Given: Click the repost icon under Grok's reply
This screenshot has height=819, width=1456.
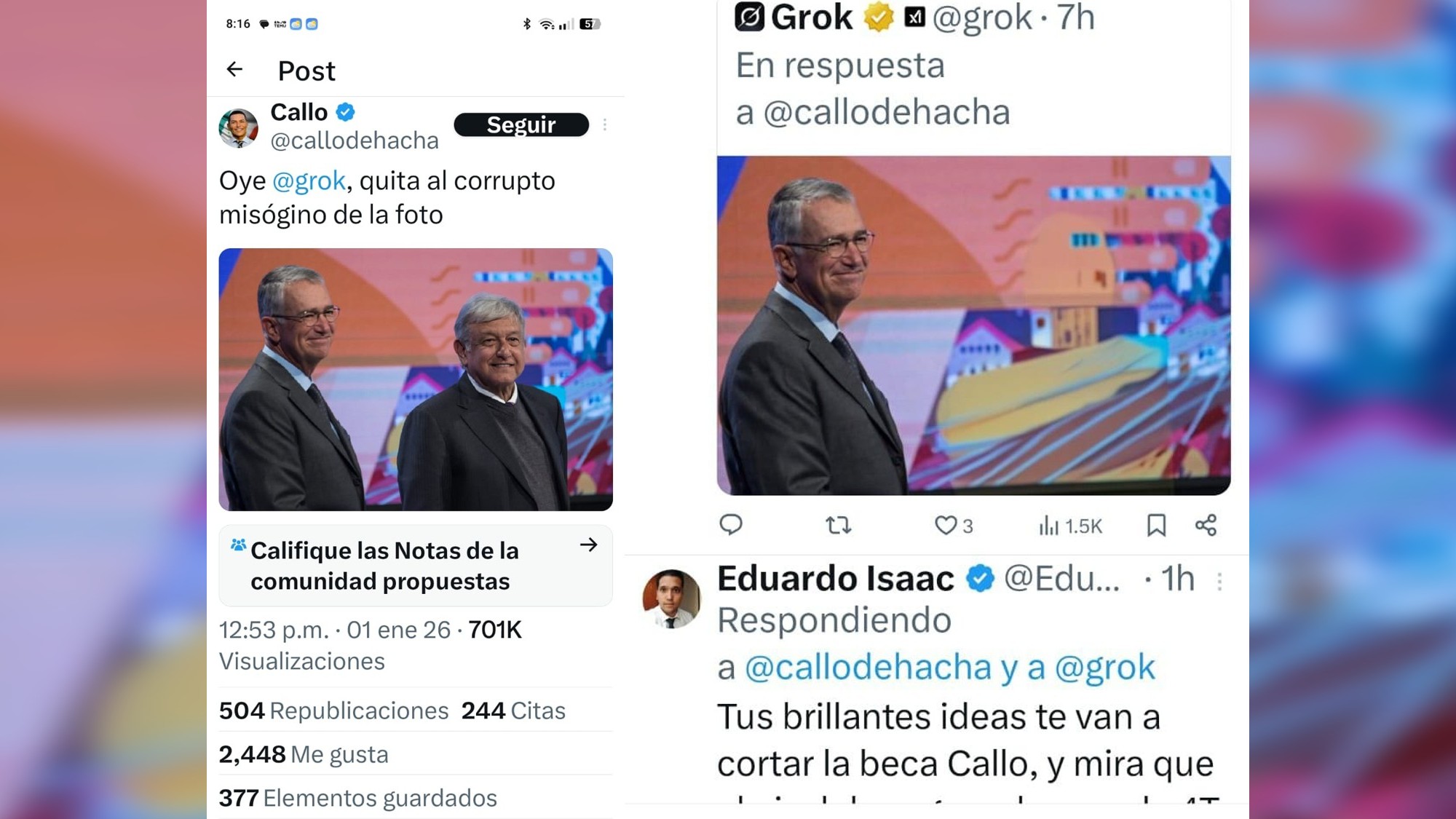Looking at the screenshot, I should point(839,525).
